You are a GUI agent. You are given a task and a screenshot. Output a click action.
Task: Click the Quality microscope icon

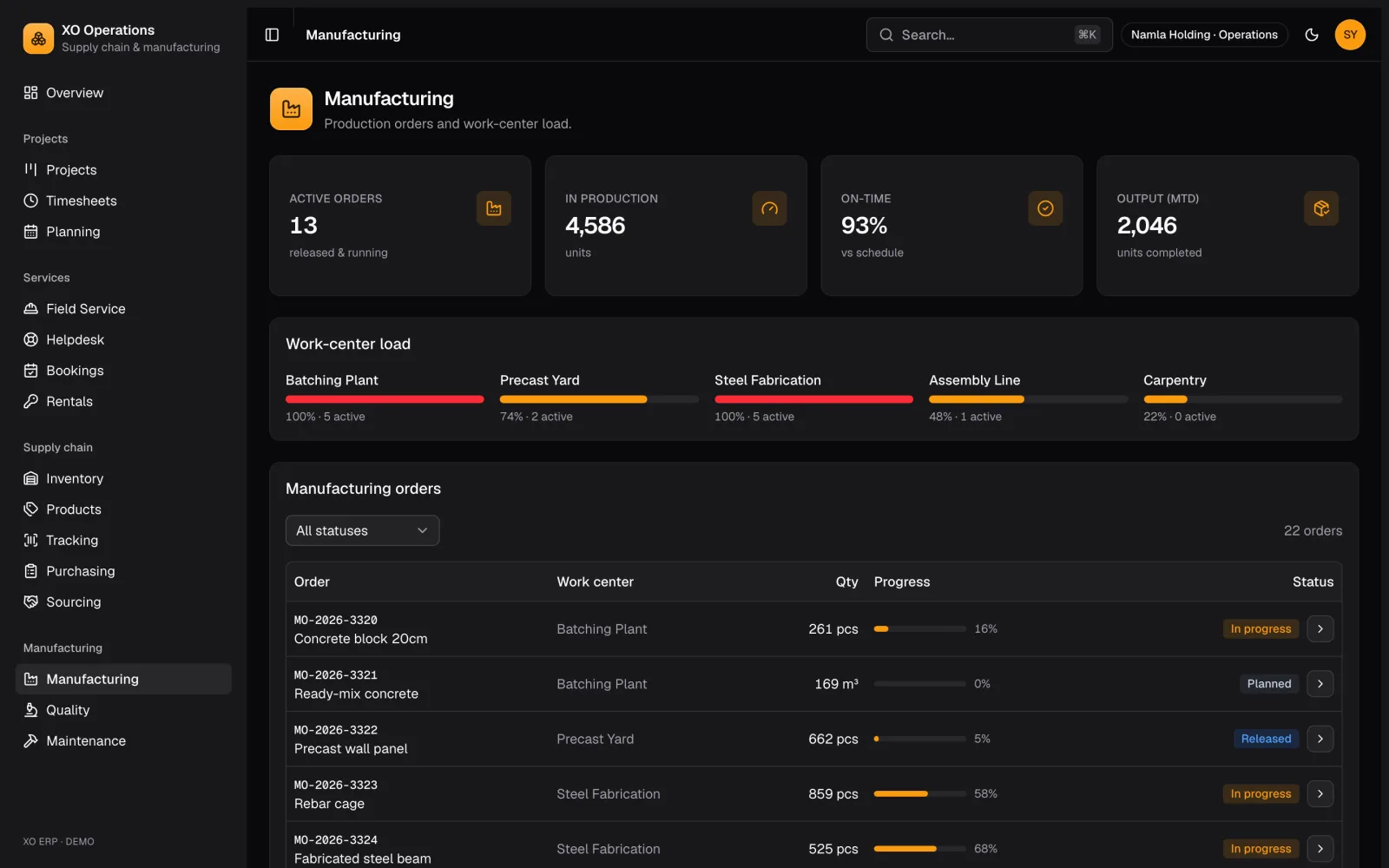[x=31, y=710]
